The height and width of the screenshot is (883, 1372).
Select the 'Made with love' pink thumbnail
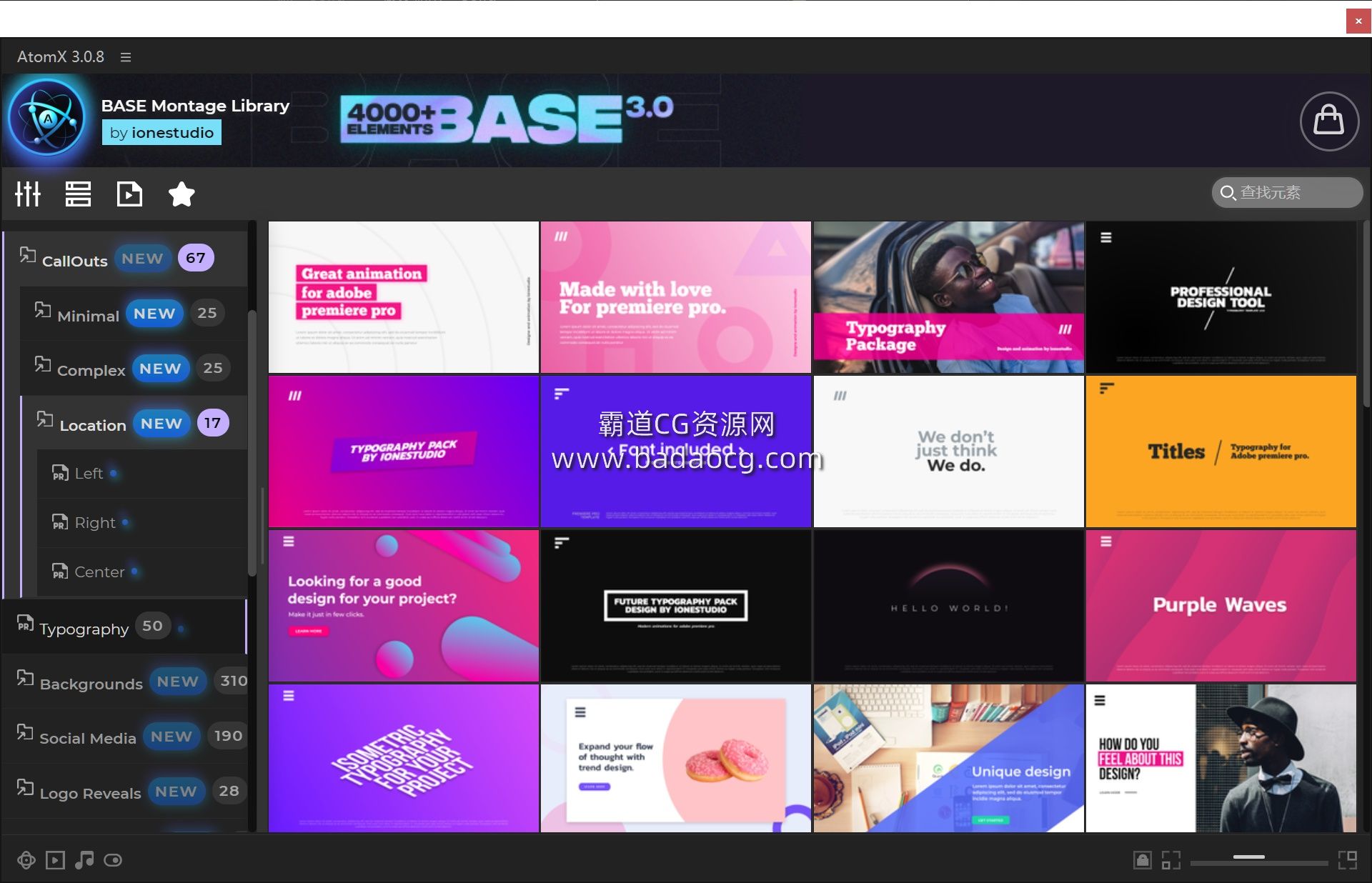point(676,297)
